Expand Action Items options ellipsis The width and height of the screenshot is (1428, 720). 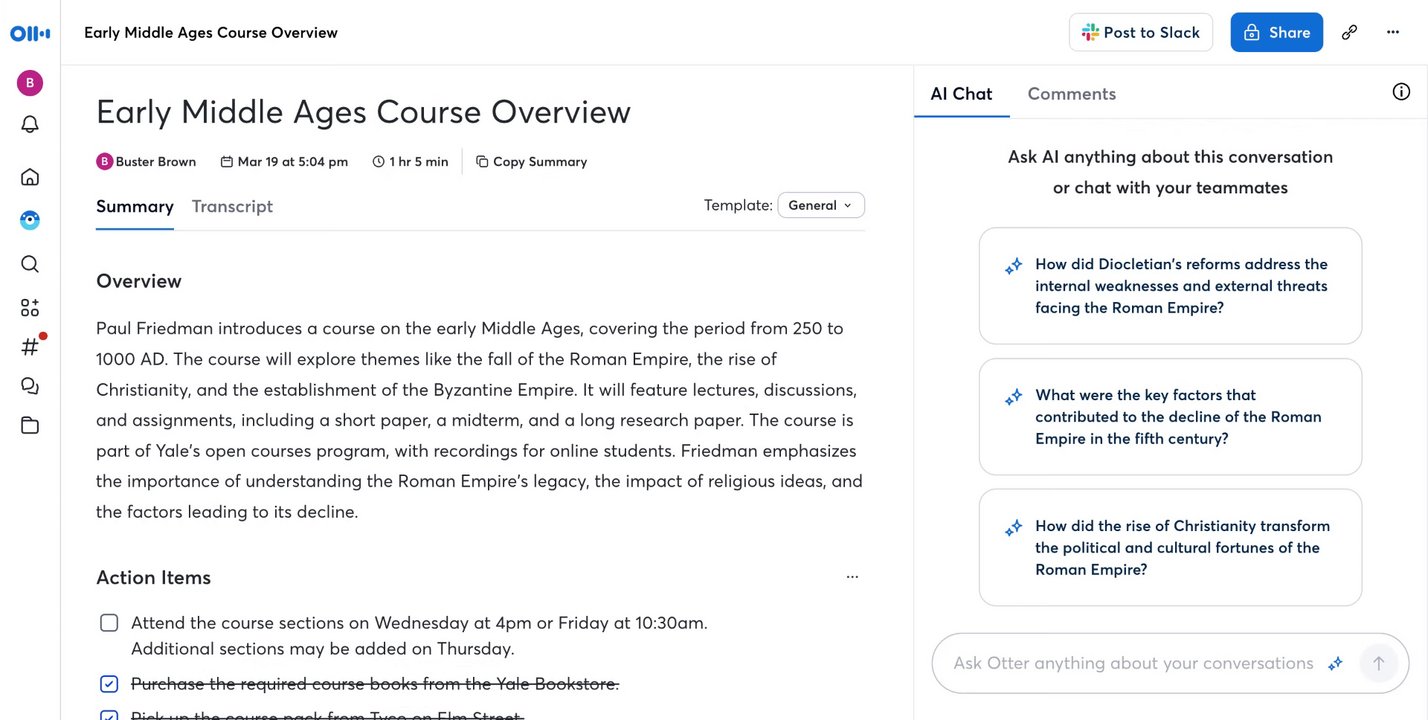pos(852,577)
